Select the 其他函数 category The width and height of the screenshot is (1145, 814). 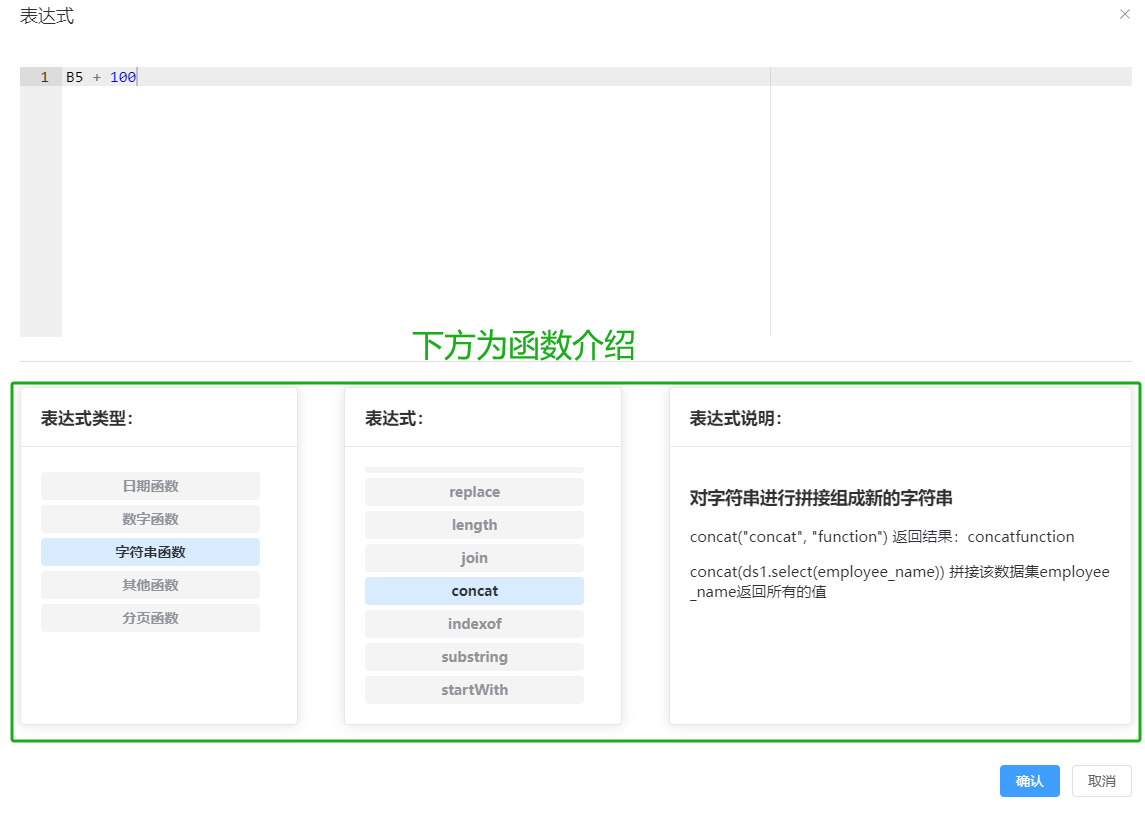coord(150,585)
